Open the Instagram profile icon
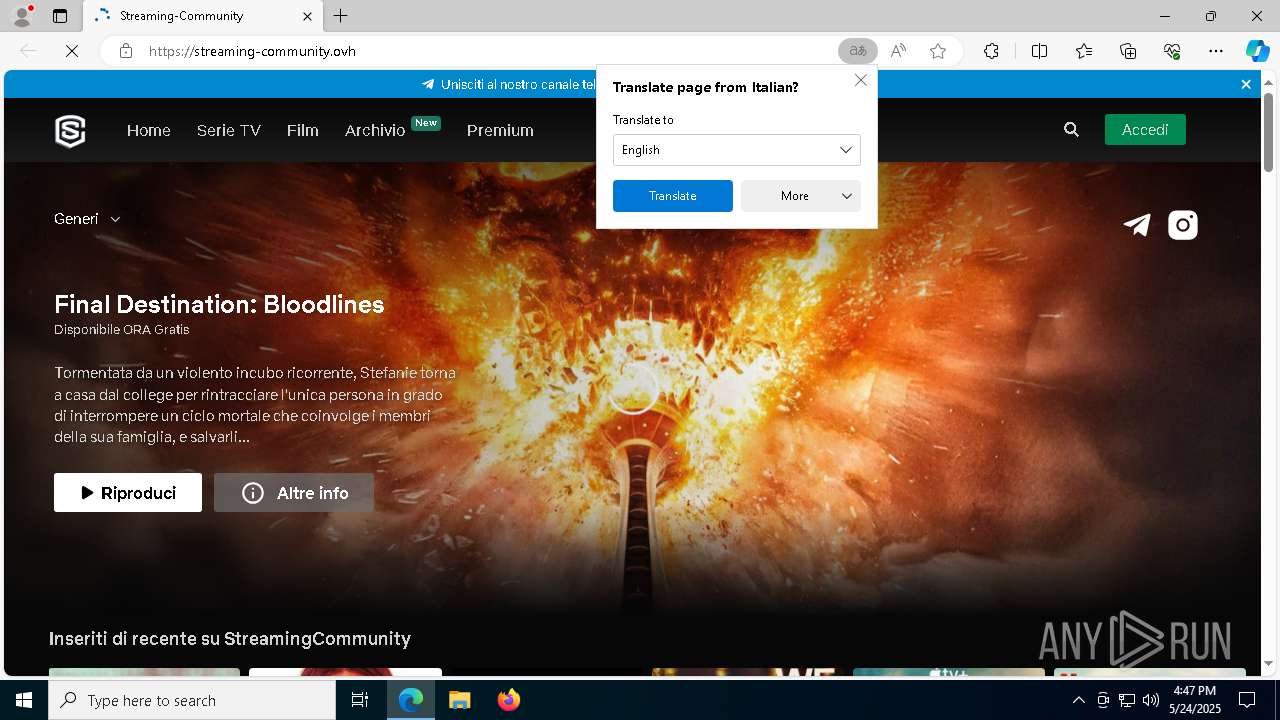 pyautogui.click(x=1183, y=225)
